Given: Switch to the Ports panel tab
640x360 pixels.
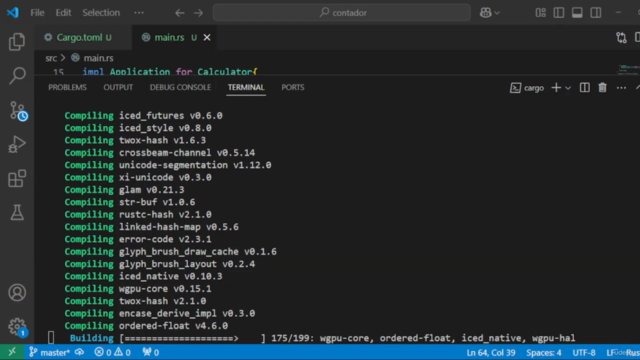Looking at the screenshot, I should point(293,87).
